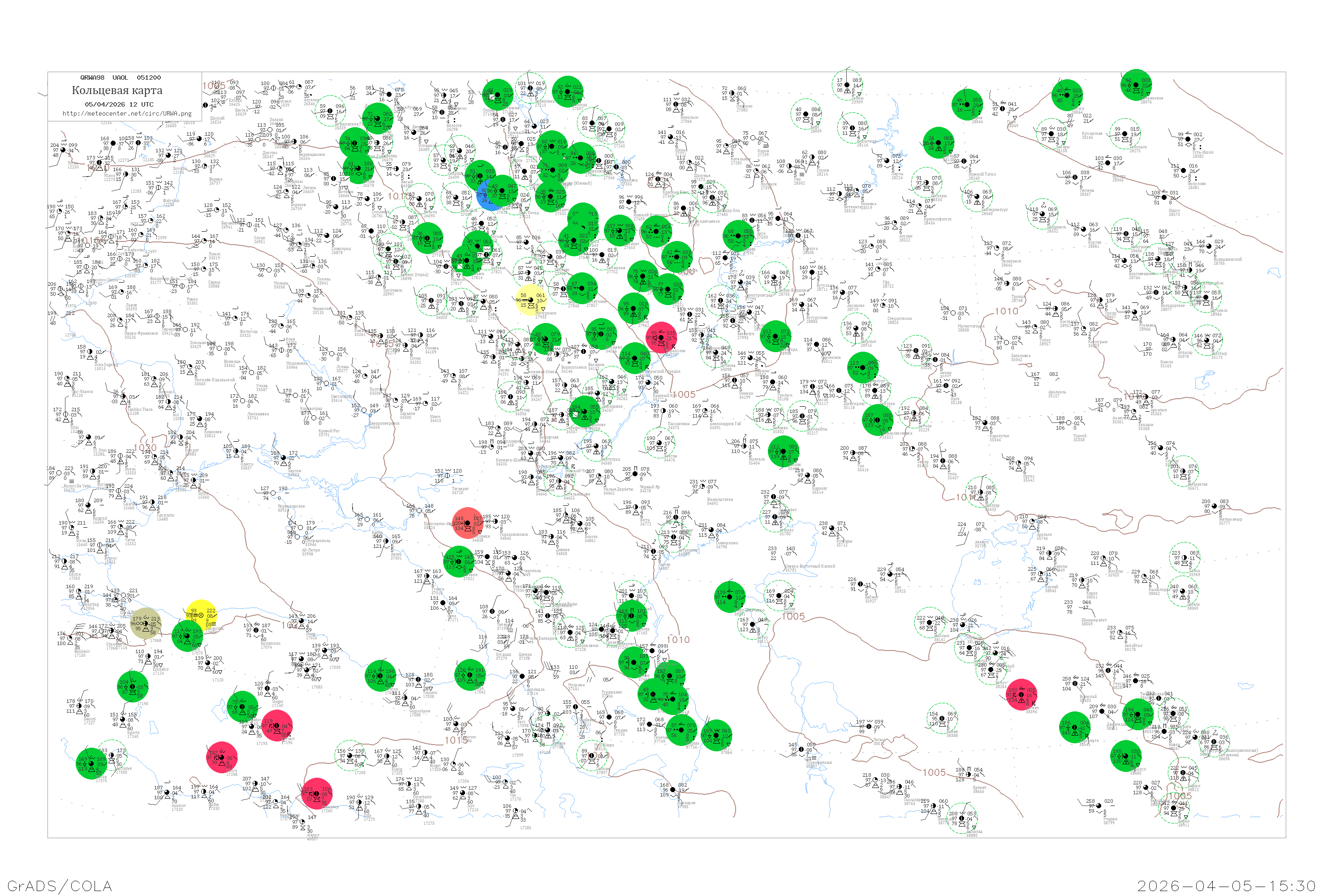The image size is (1344, 896).
Task: Click the green Пенза station circle
Action: pyautogui.click(x=634, y=309)
